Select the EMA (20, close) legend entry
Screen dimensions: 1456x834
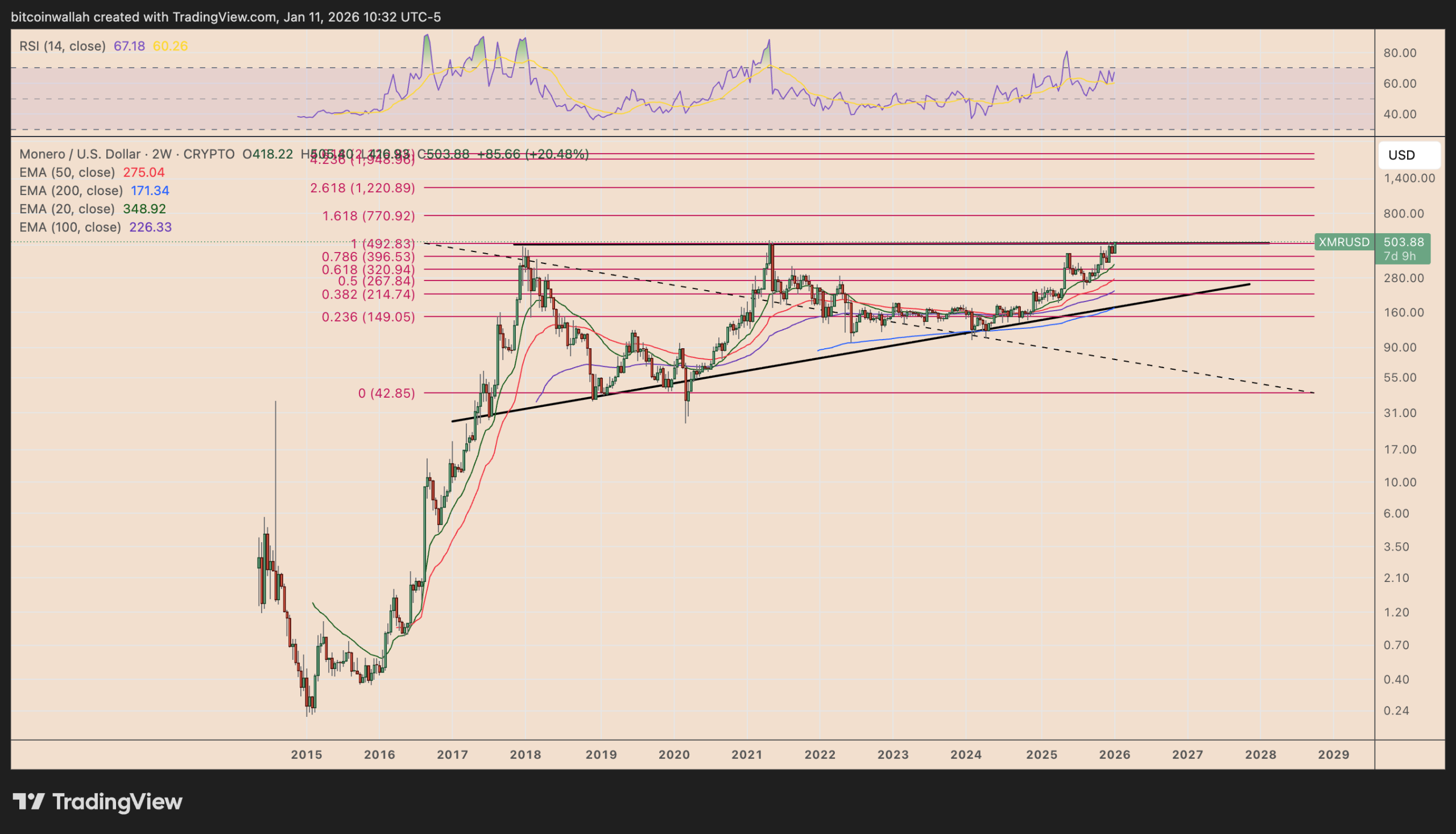pyautogui.click(x=69, y=208)
